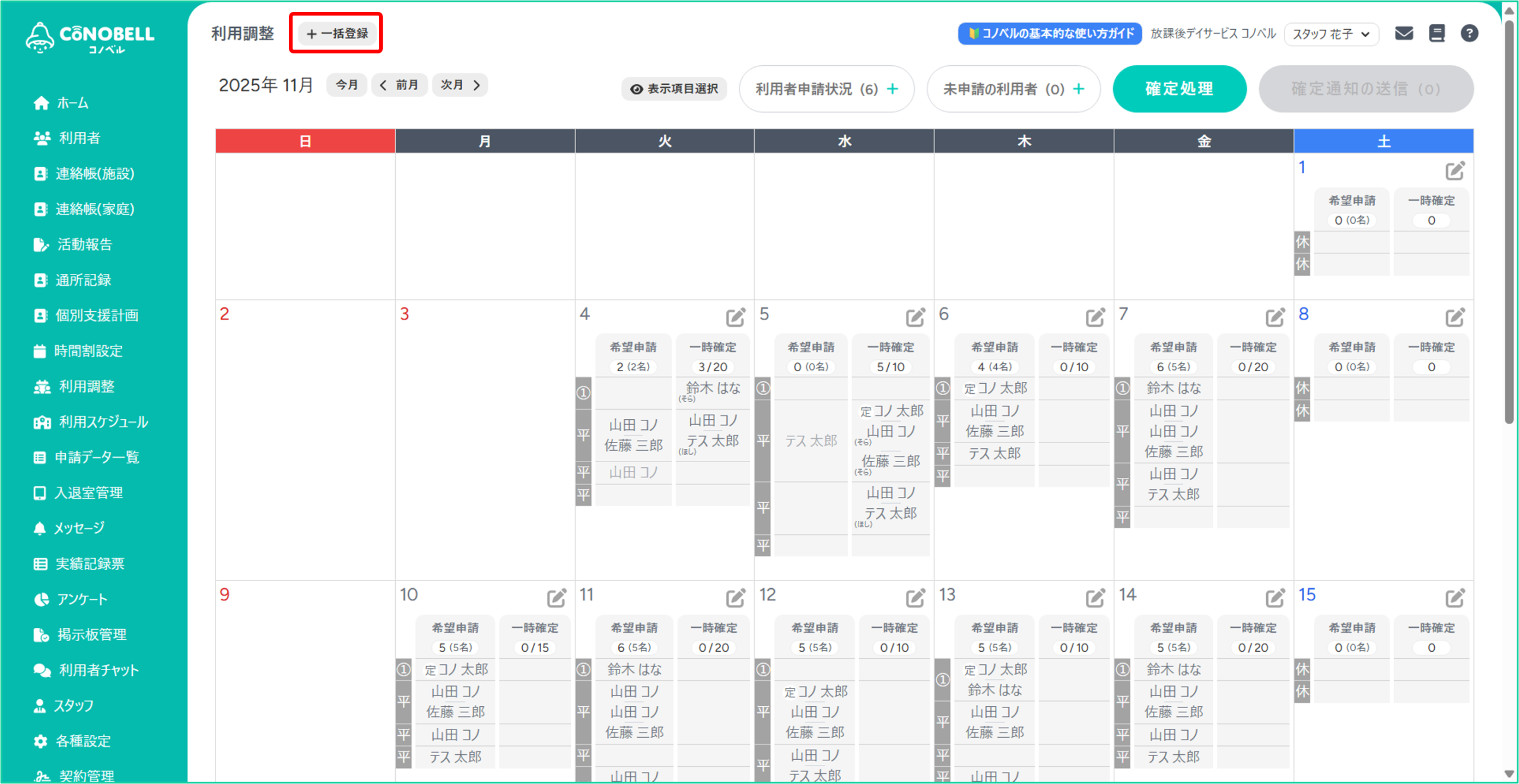Open 表示項目選択 display item selector
The width and height of the screenshot is (1519, 784).
(675, 89)
